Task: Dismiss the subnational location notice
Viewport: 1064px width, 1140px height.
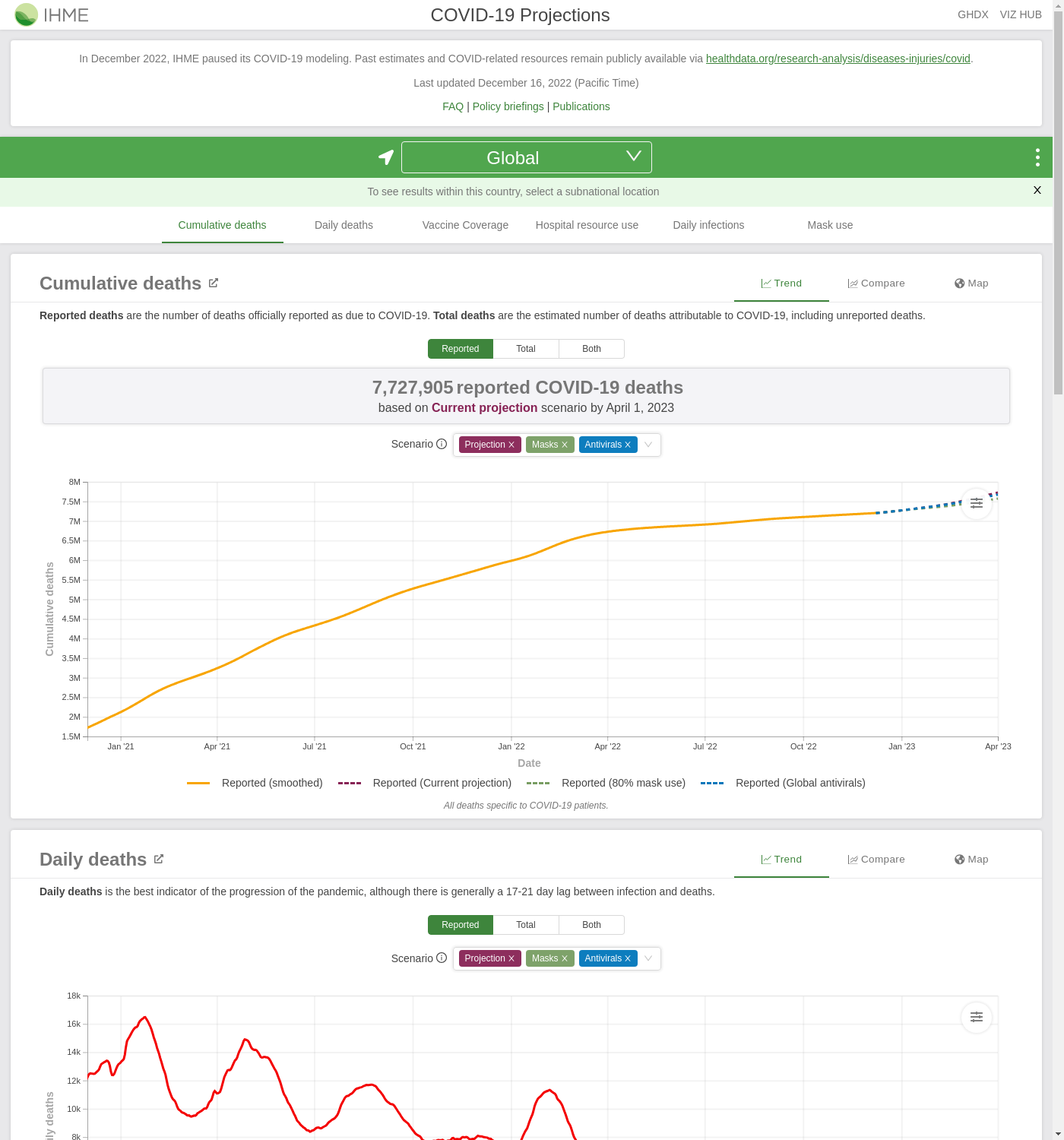Action: tap(1037, 191)
